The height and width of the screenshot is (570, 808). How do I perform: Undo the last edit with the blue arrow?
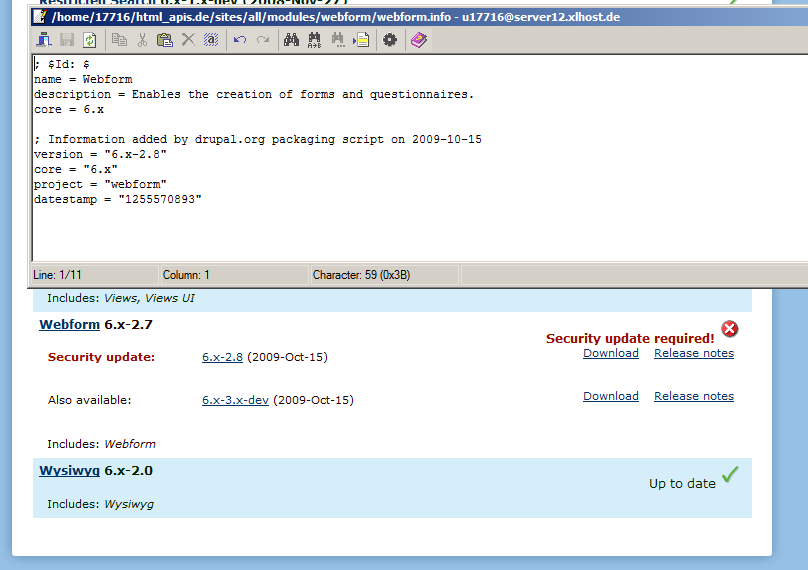tap(240, 40)
